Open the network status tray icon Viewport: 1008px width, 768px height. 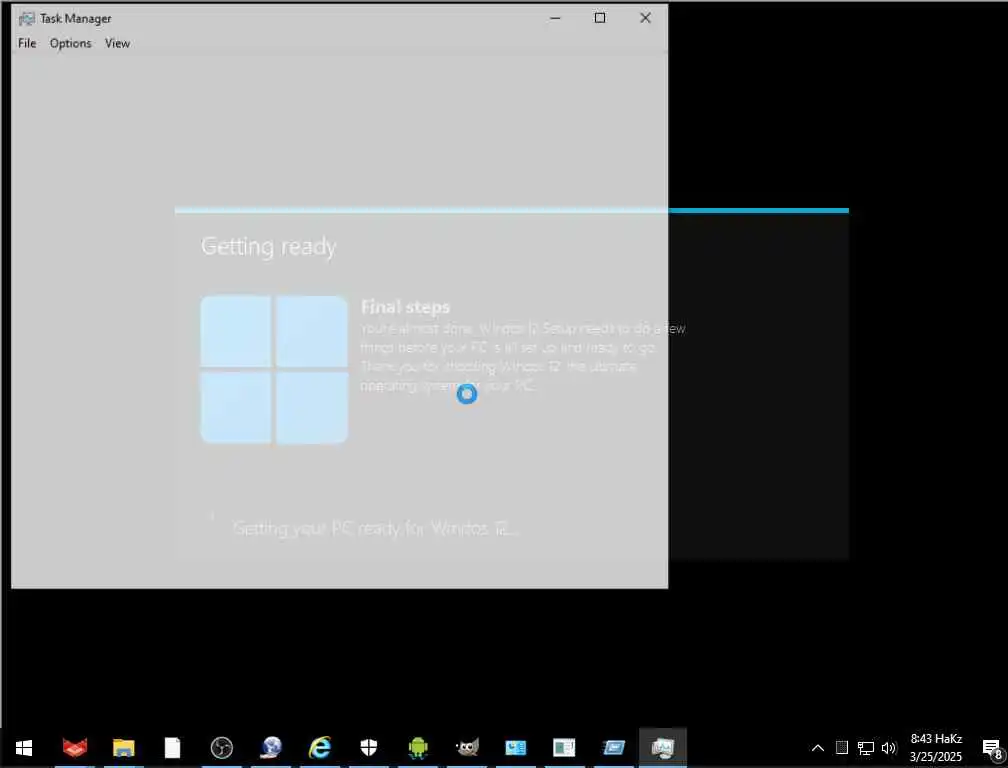click(x=865, y=748)
